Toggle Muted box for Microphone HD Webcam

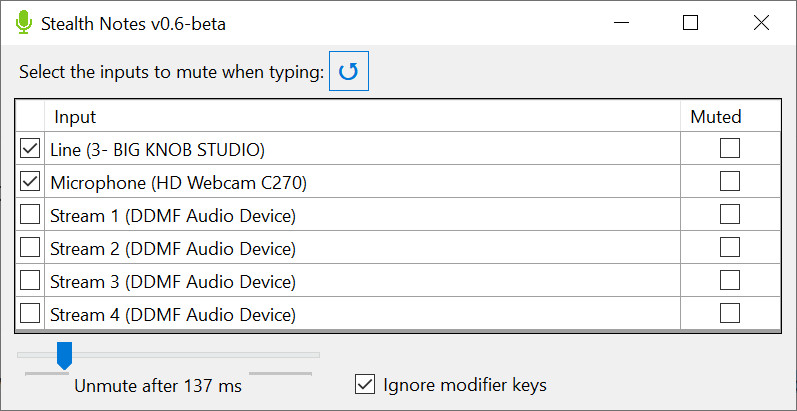point(730,181)
